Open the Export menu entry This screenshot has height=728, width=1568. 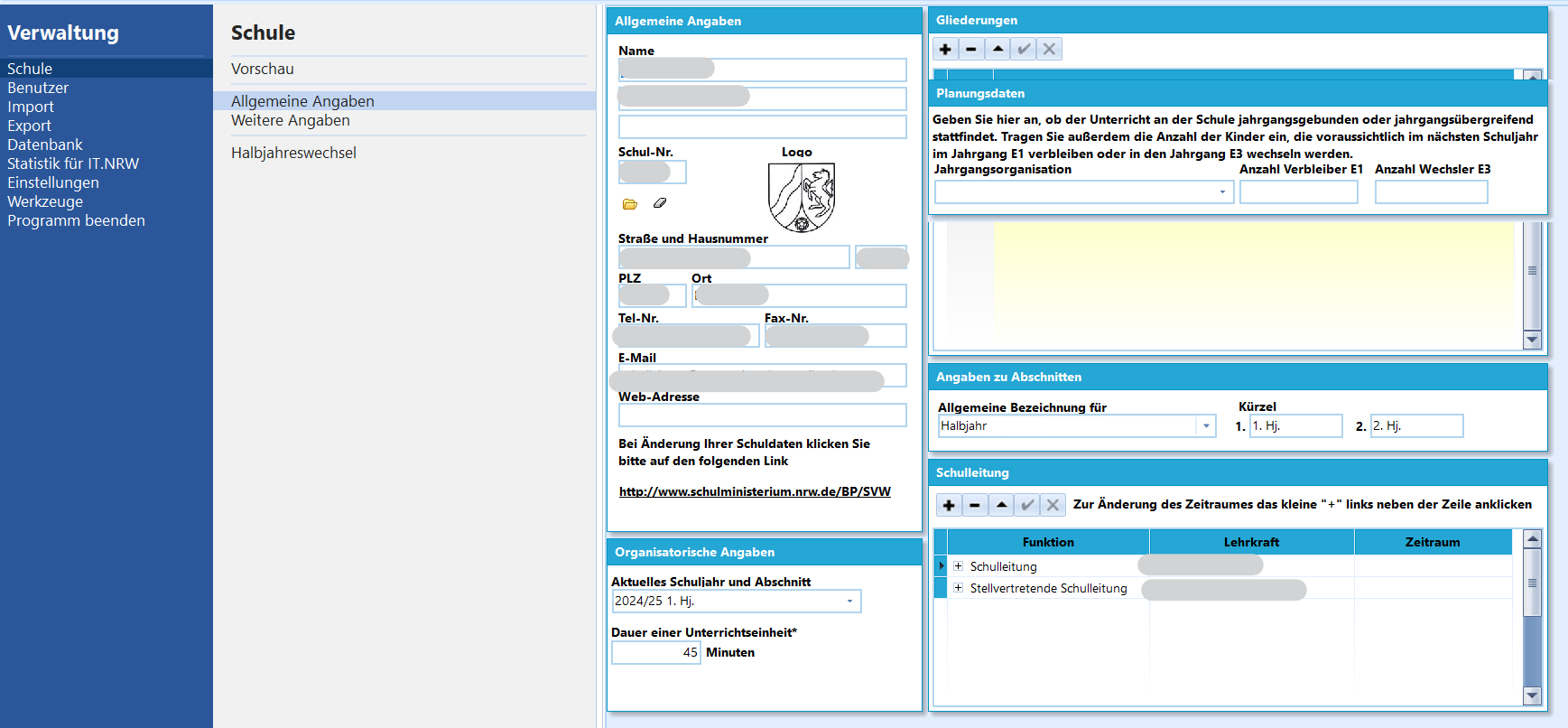coord(29,126)
